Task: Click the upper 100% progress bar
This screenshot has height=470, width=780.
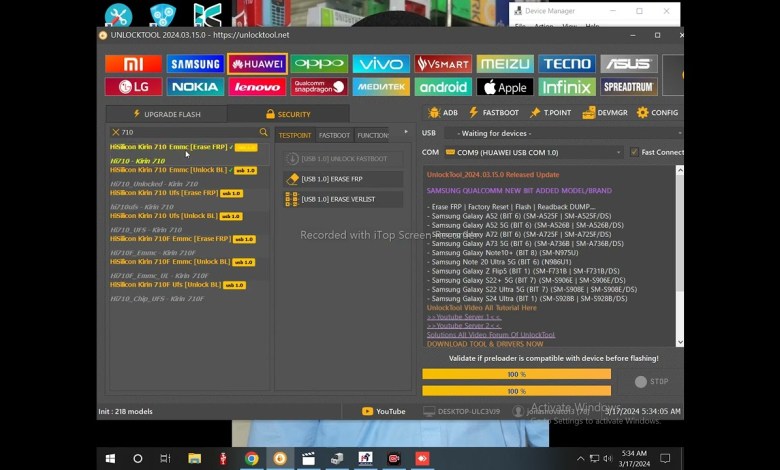Action: (x=516, y=374)
